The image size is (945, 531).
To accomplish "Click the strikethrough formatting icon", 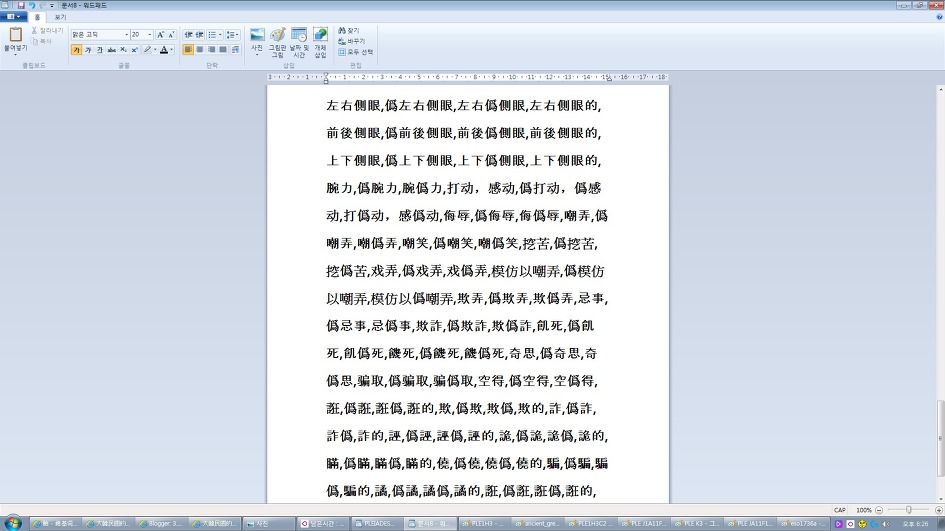I will click(x=111, y=49).
